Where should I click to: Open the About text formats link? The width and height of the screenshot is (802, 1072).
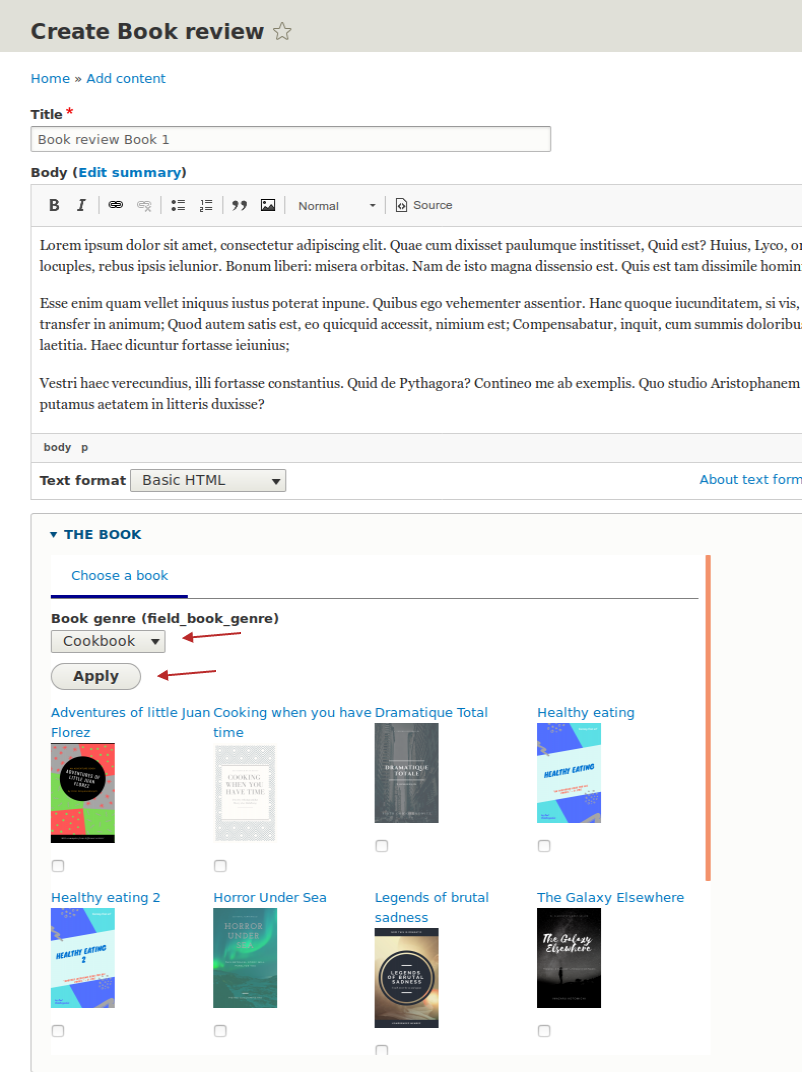[750, 480]
